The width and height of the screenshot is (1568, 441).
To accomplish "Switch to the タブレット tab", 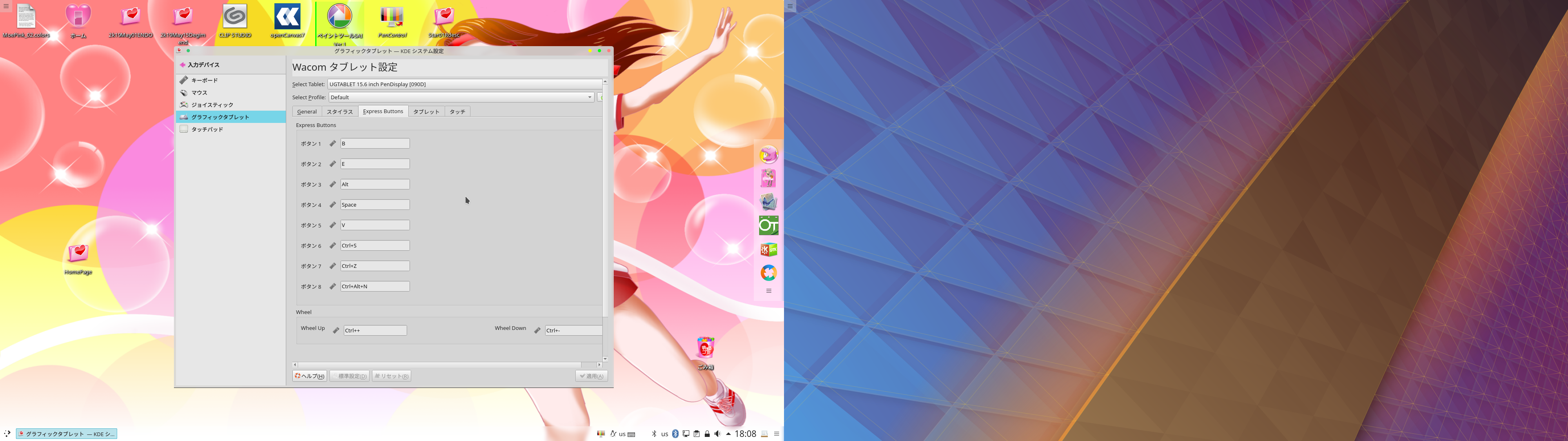I will click(x=426, y=111).
